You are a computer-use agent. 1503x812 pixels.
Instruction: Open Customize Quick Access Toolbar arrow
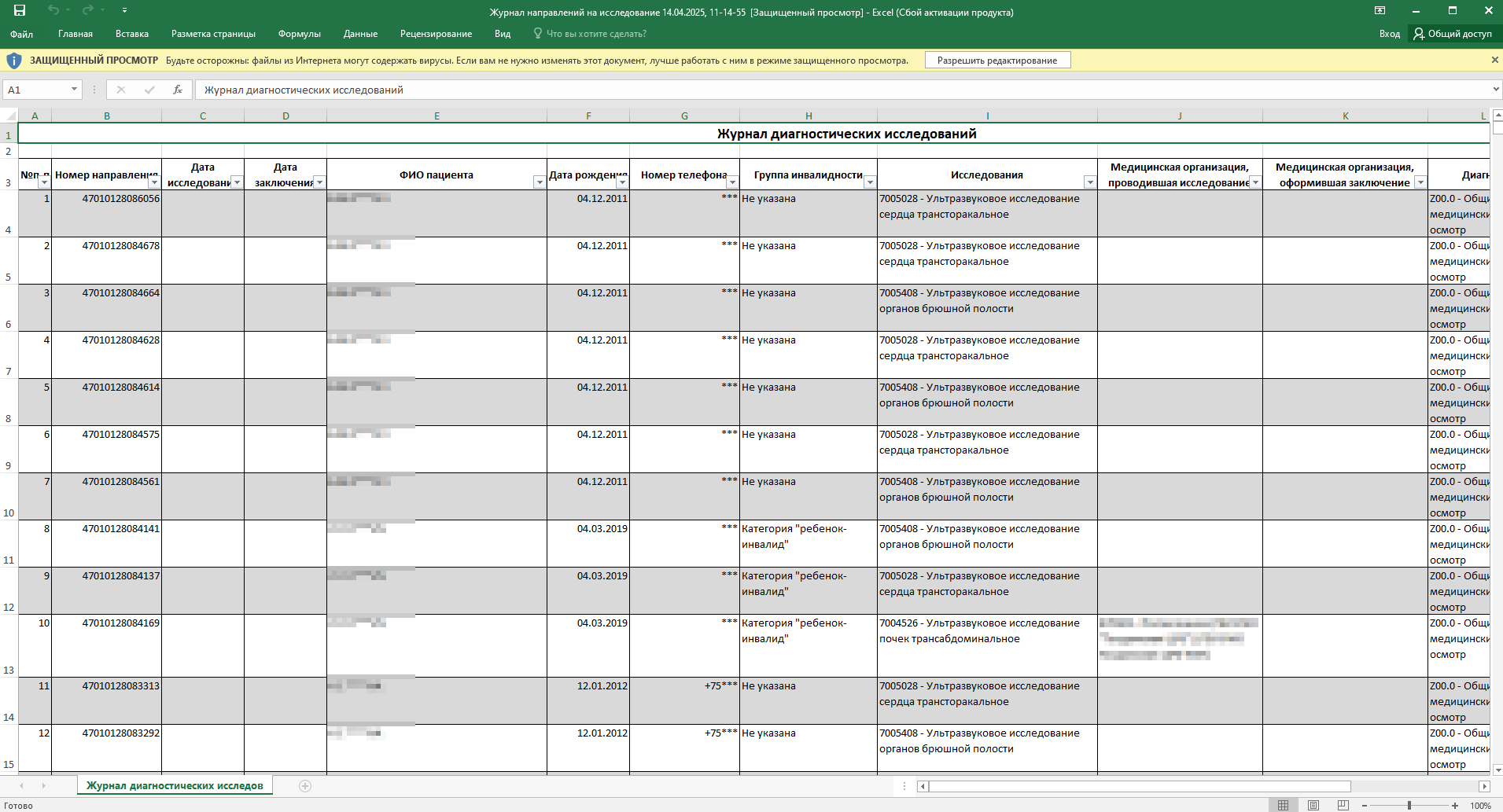tap(124, 11)
